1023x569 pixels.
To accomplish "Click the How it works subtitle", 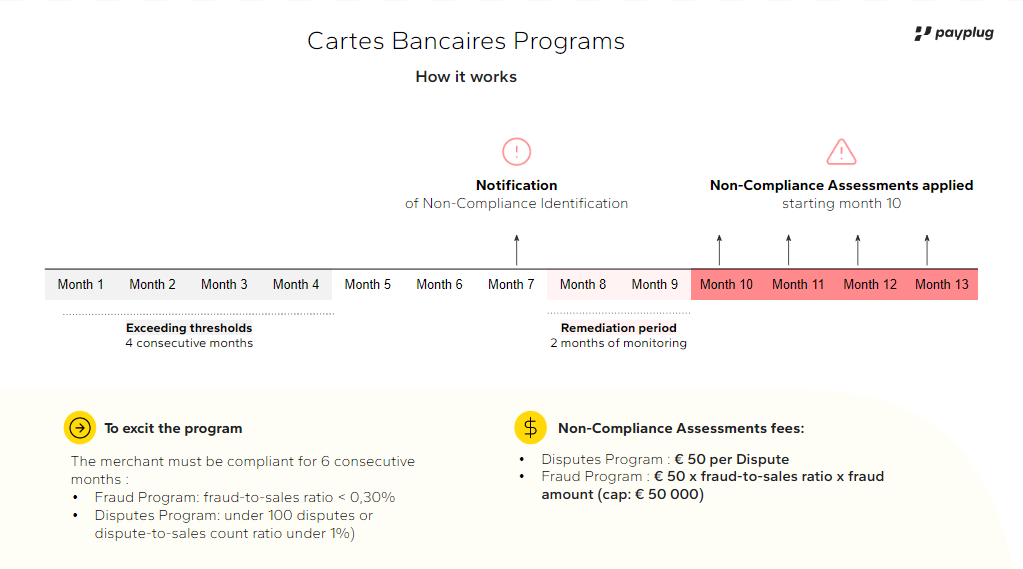I will click(466, 77).
